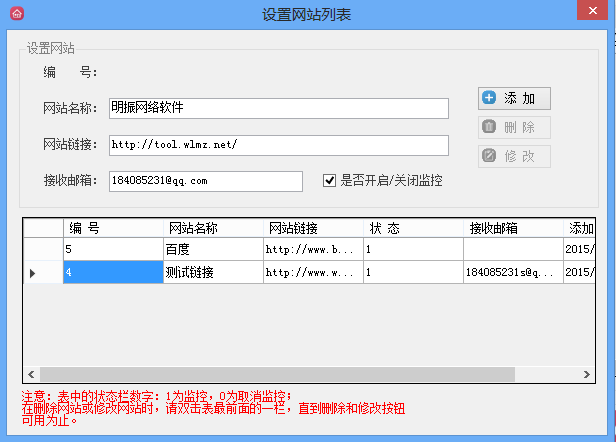Click the 删除 delete button
The image size is (616, 442).
(x=514, y=127)
